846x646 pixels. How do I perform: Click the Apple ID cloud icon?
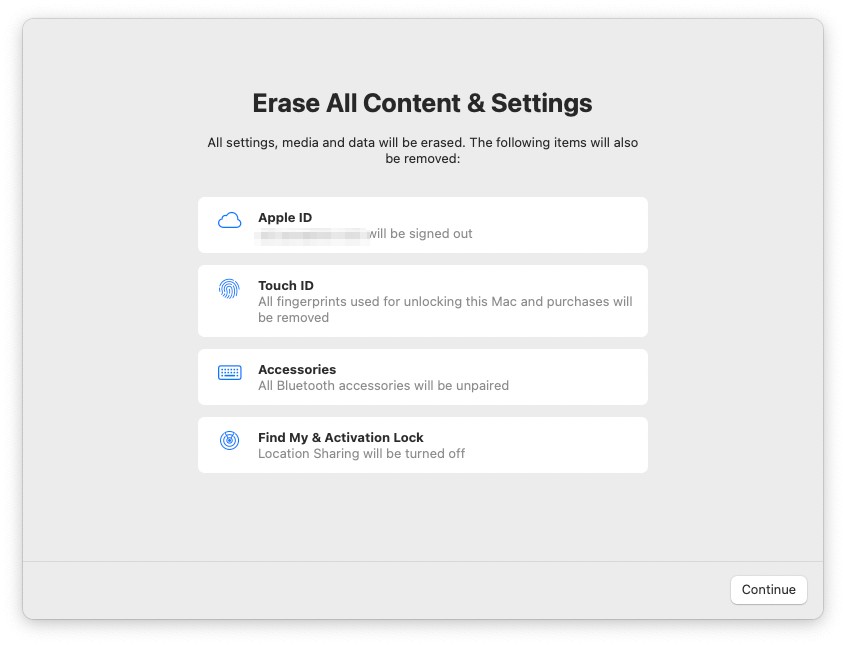[x=230, y=221]
